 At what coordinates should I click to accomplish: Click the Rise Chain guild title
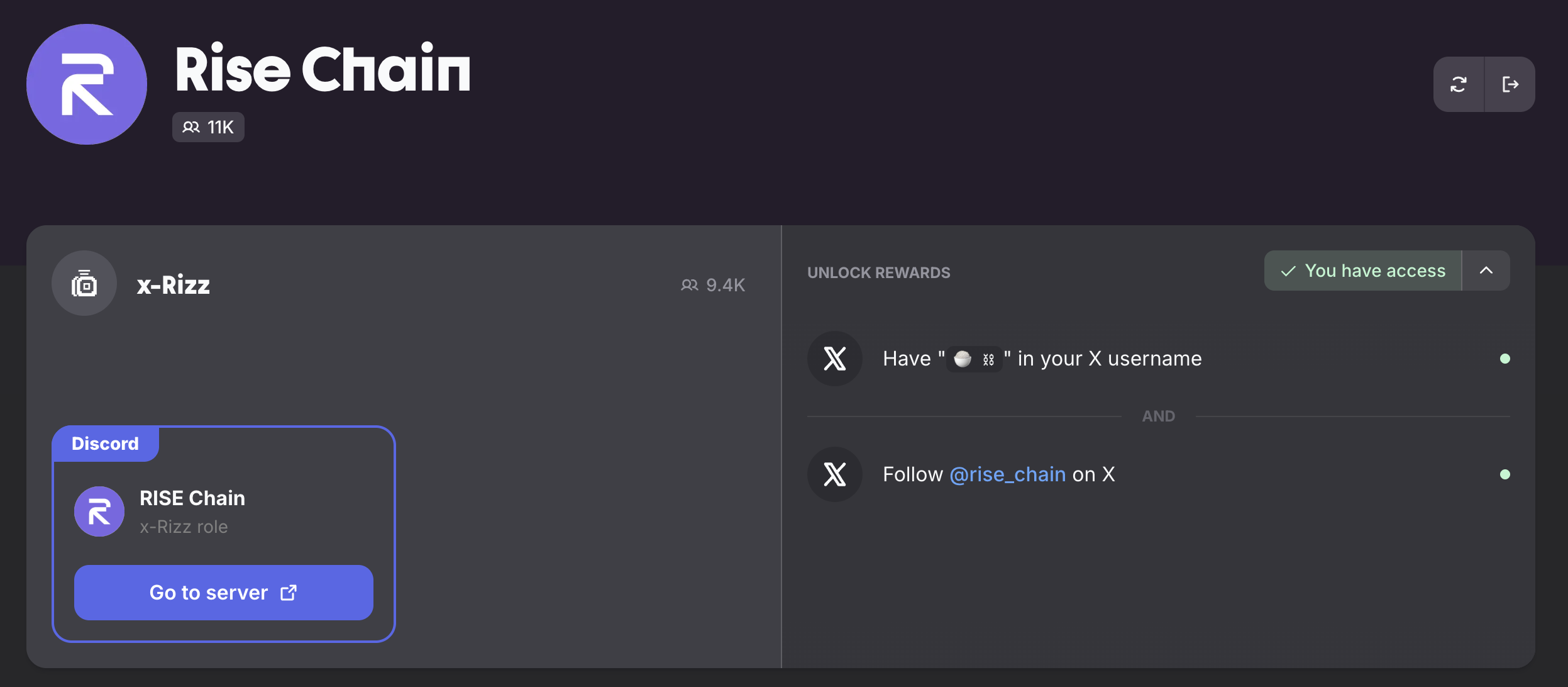point(323,69)
